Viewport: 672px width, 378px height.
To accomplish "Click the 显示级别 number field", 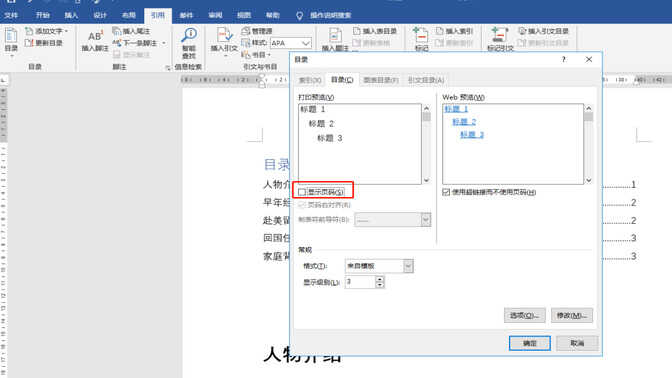I will click(360, 282).
